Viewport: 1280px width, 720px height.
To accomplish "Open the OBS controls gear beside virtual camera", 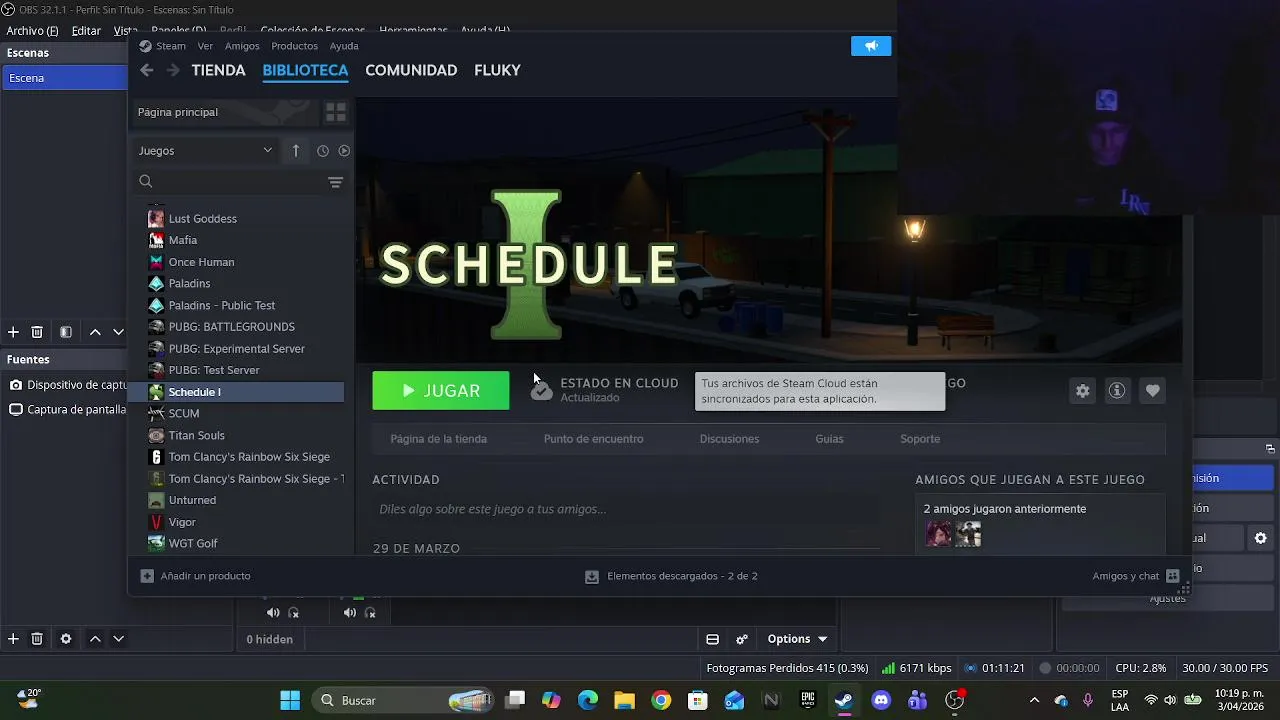I will (x=1260, y=538).
